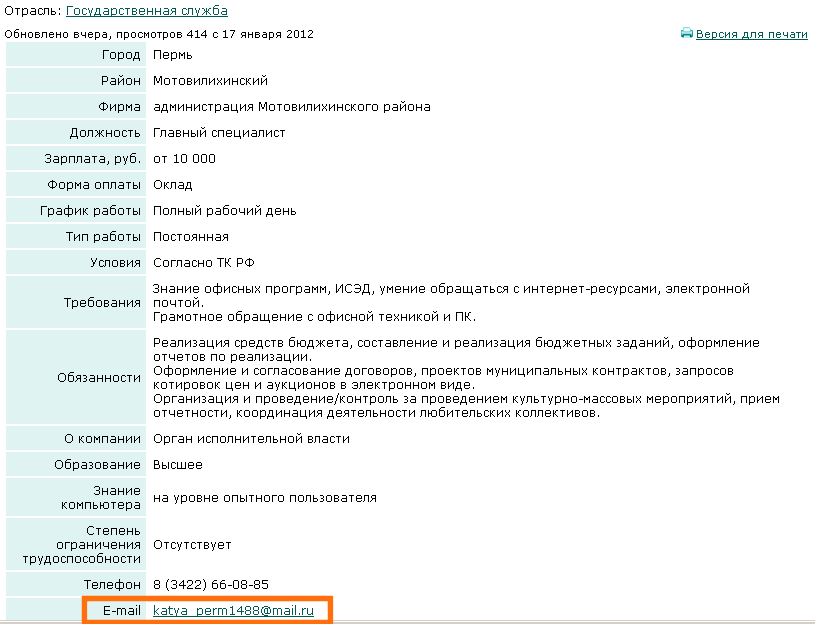
Task: Click the Постоянная job type value
Action: pos(190,237)
